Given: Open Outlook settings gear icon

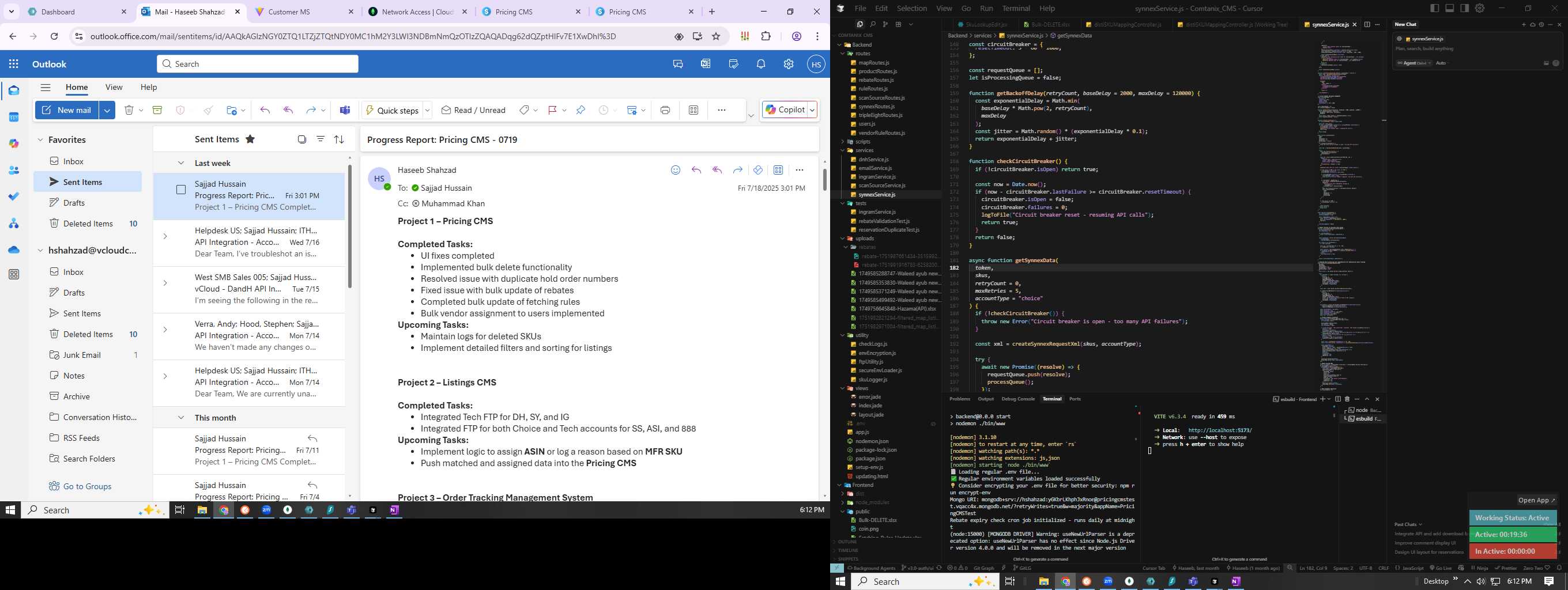Looking at the screenshot, I should coord(788,64).
